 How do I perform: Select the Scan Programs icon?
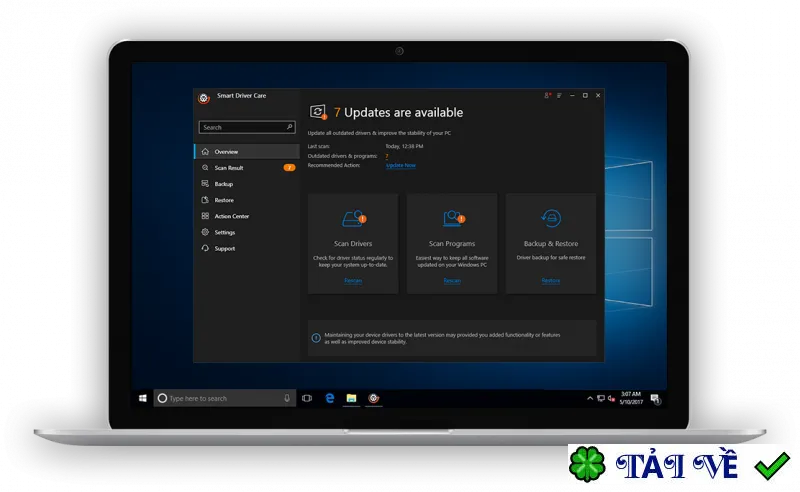point(454,218)
